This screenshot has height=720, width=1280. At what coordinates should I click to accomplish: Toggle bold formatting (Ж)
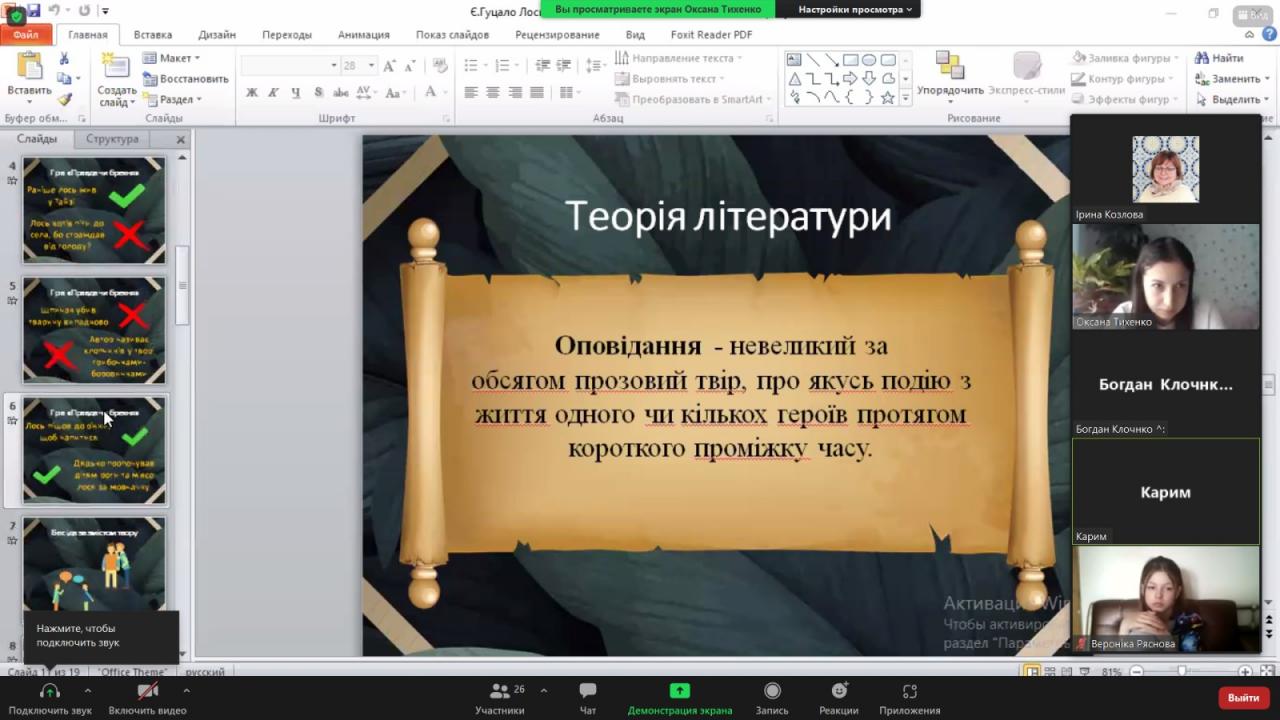point(252,92)
